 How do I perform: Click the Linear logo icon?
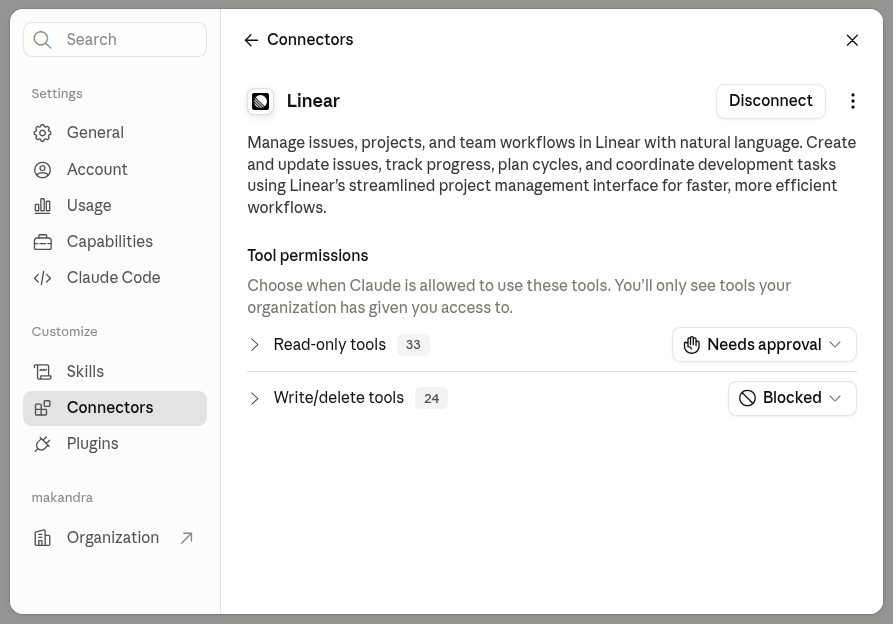pos(260,101)
